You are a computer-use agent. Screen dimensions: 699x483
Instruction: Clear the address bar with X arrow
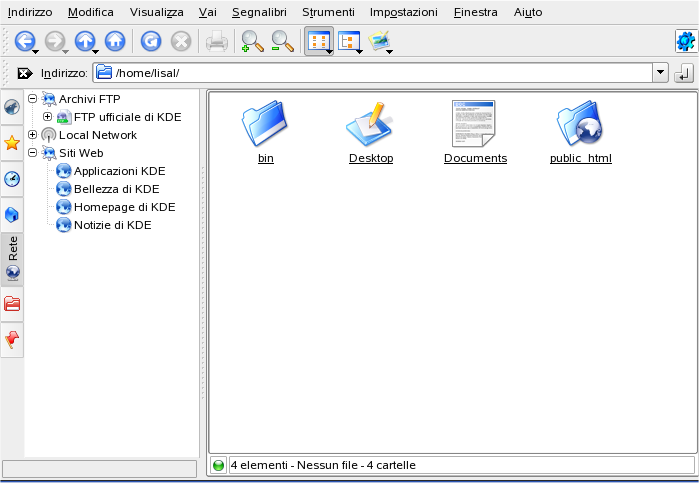click(x=25, y=73)
